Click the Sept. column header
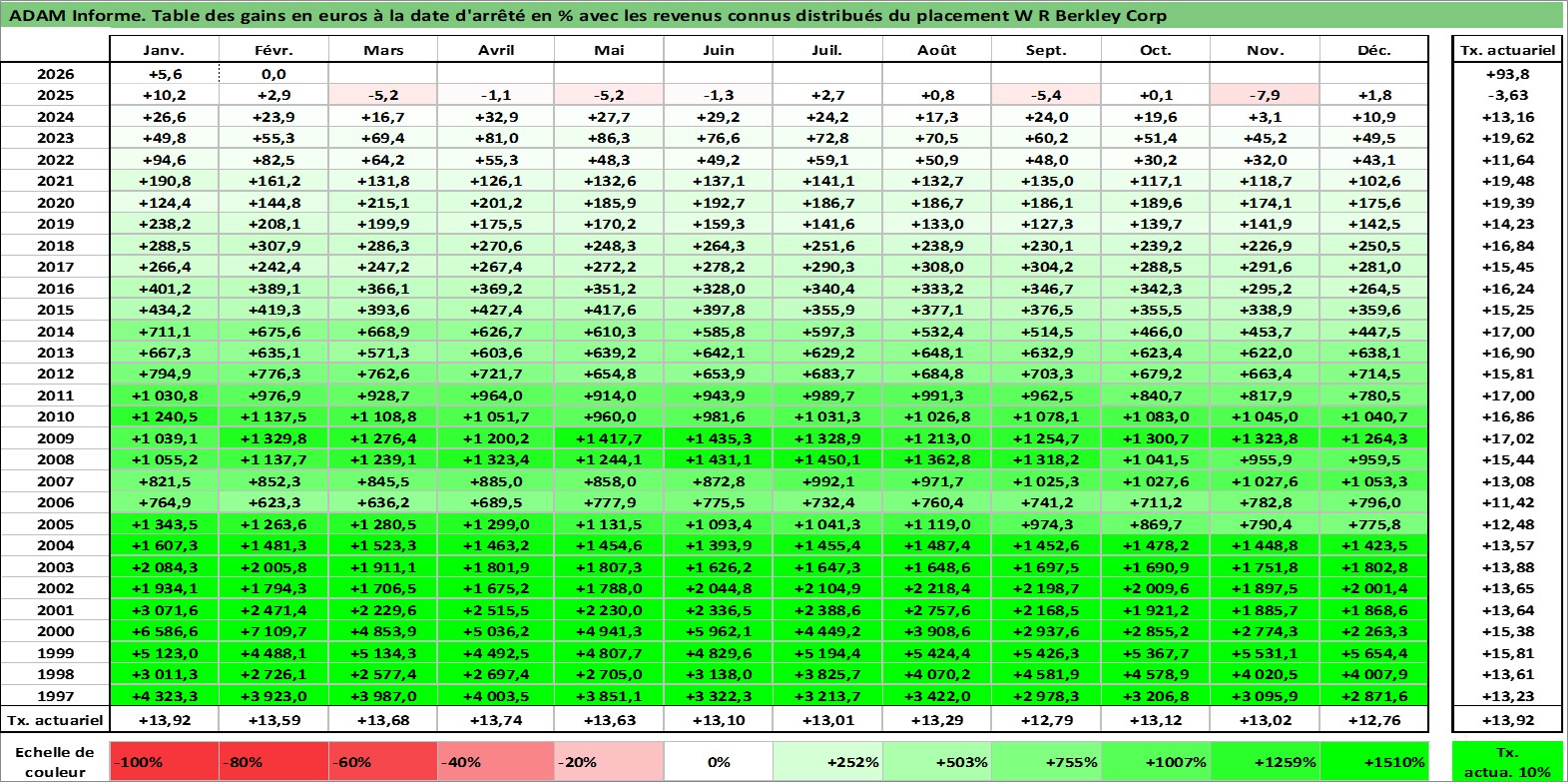Viewport: 1568px width, 782px height. (x=1046, y=50)
